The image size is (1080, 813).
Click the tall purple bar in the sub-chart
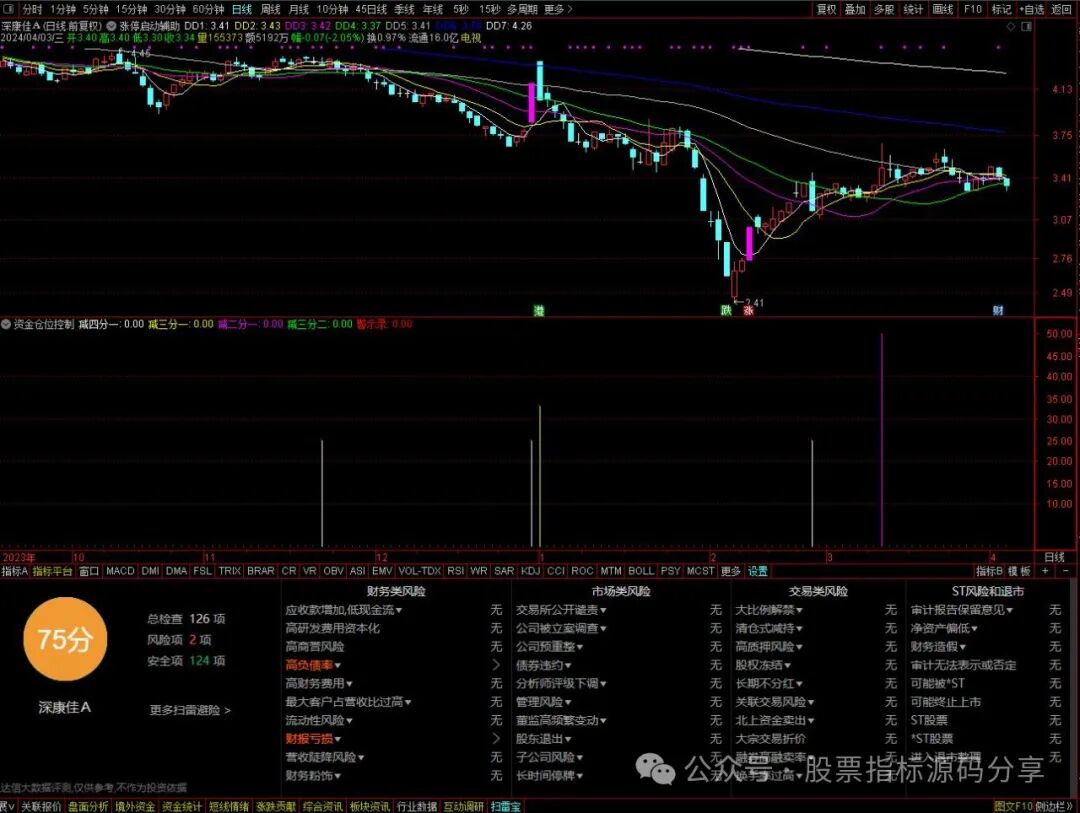click(x=882, y=440)
